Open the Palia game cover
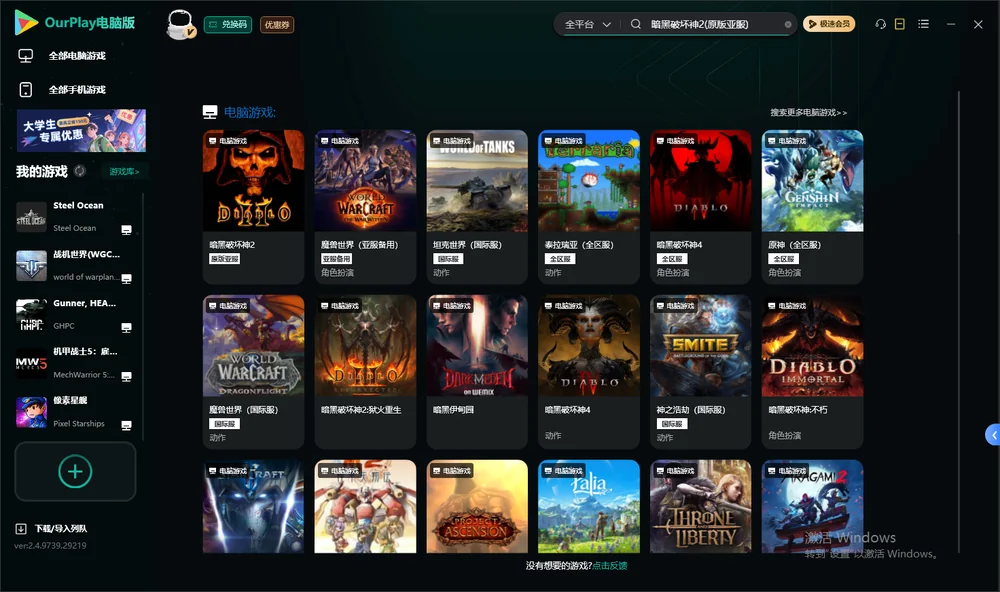The height and width of the screenshot is (592, 1000). click(589, 507)
